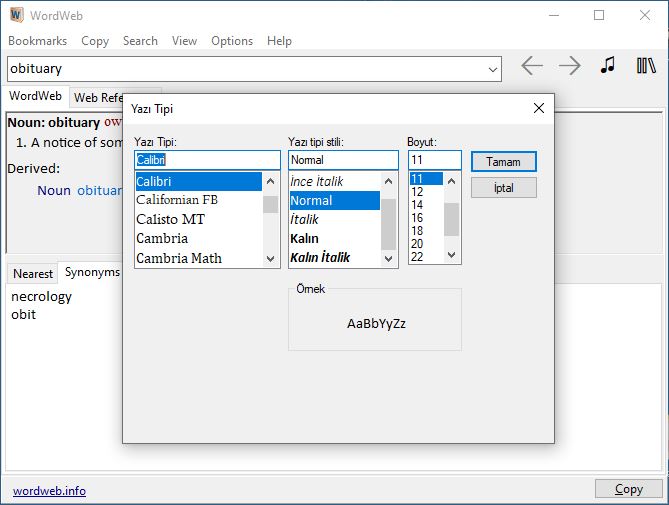Click the style list scrollbar thumb

pos(388,224)
